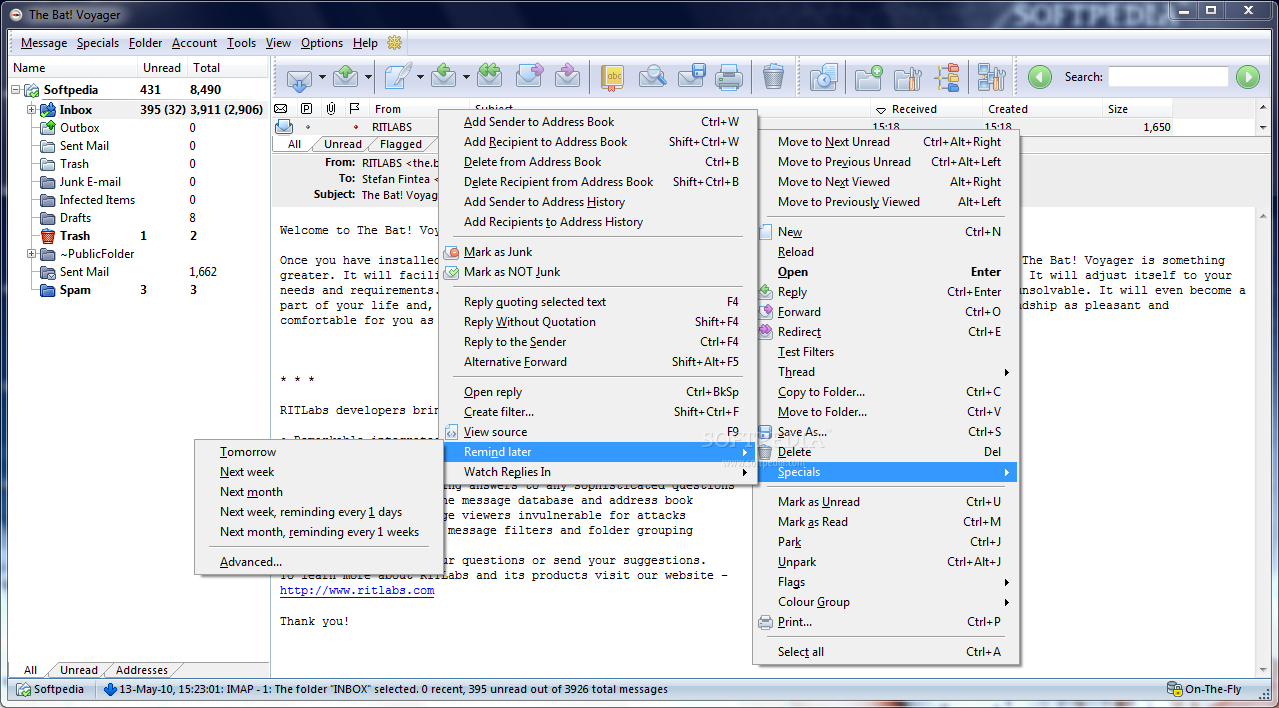Choose Select all in context menu

point(885,652)
